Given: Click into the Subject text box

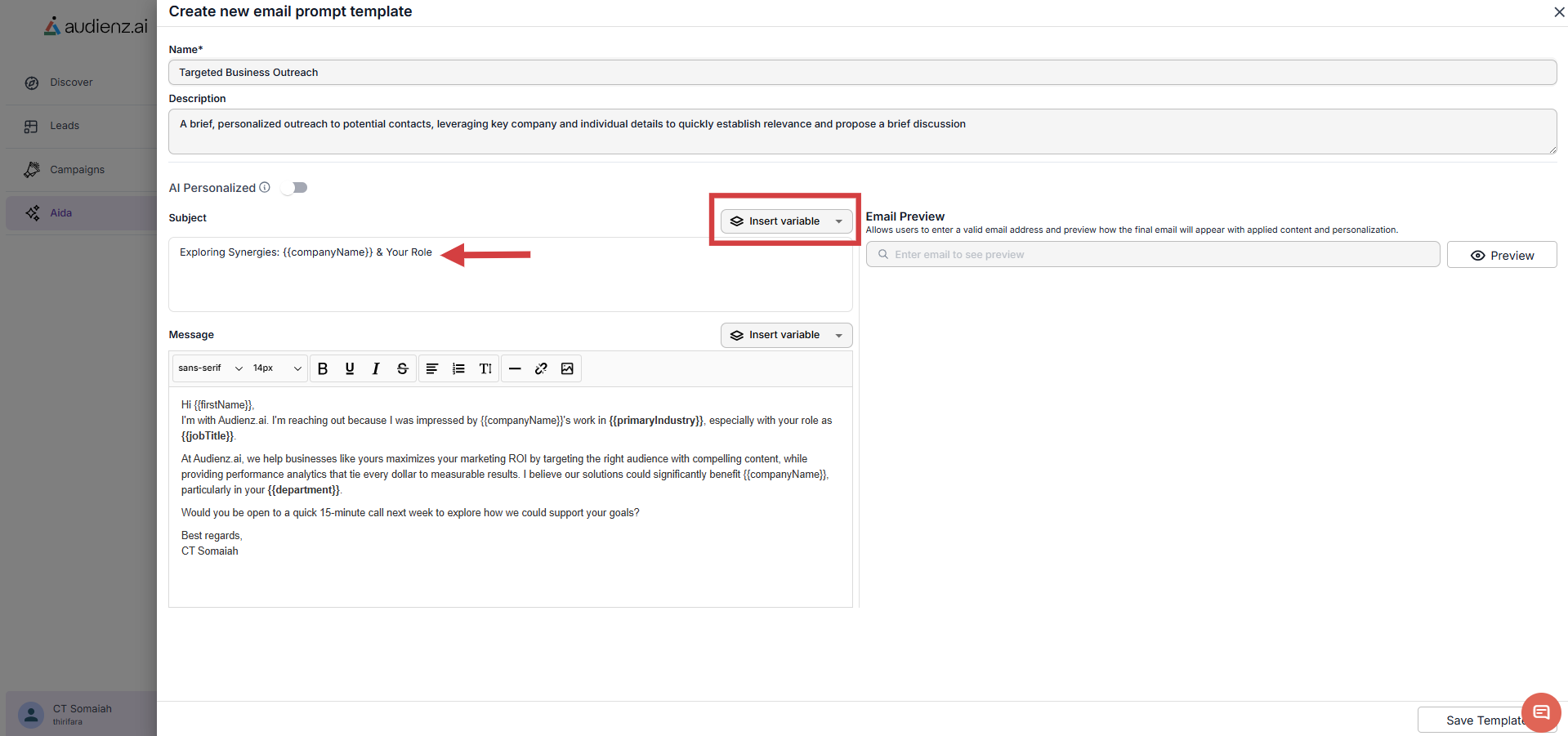Looking at the screenshot, I should 510,274.
